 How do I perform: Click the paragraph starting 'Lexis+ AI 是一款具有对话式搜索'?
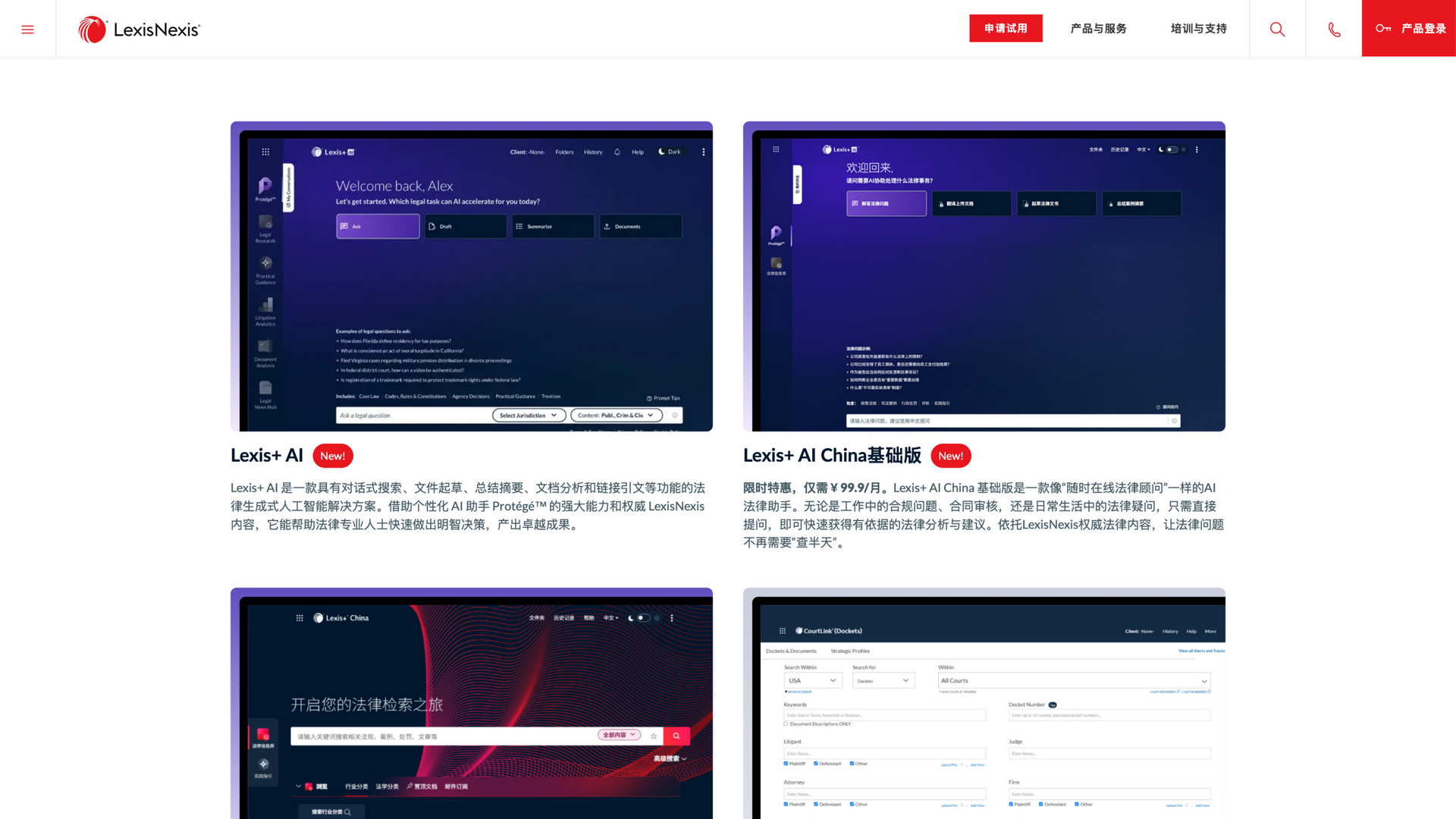click(x=469, y=506)
